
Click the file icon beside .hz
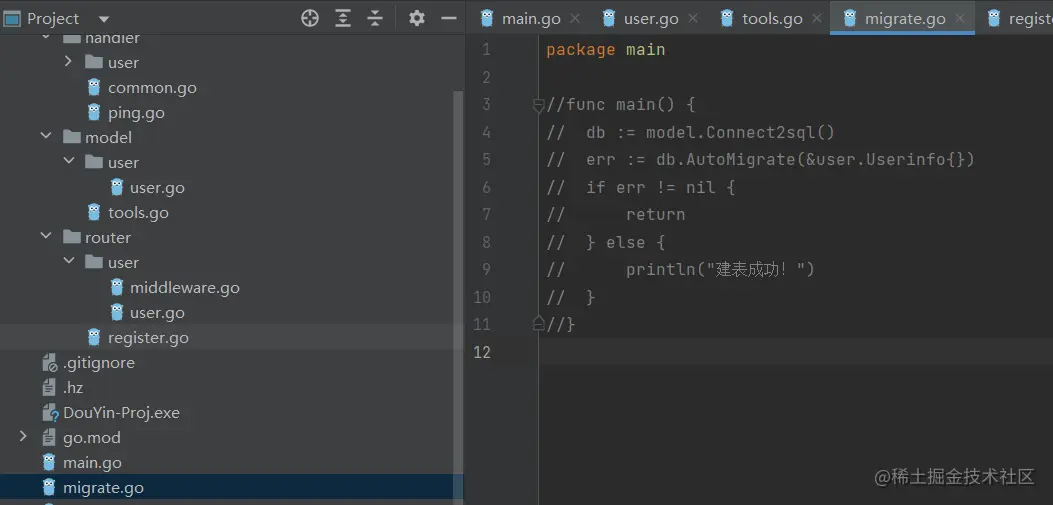coord(49,387)
